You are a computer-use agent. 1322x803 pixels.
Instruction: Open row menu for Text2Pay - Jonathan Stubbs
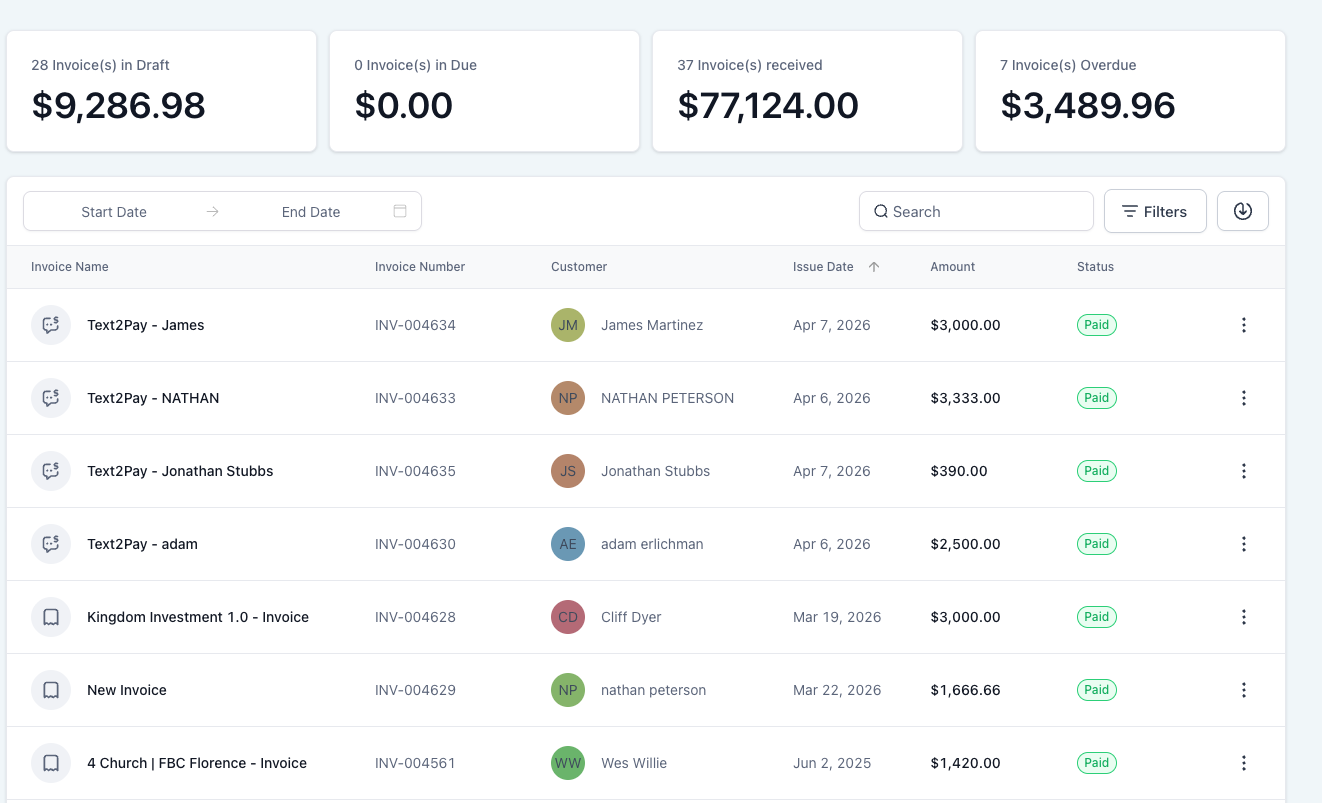point(1244,471)
